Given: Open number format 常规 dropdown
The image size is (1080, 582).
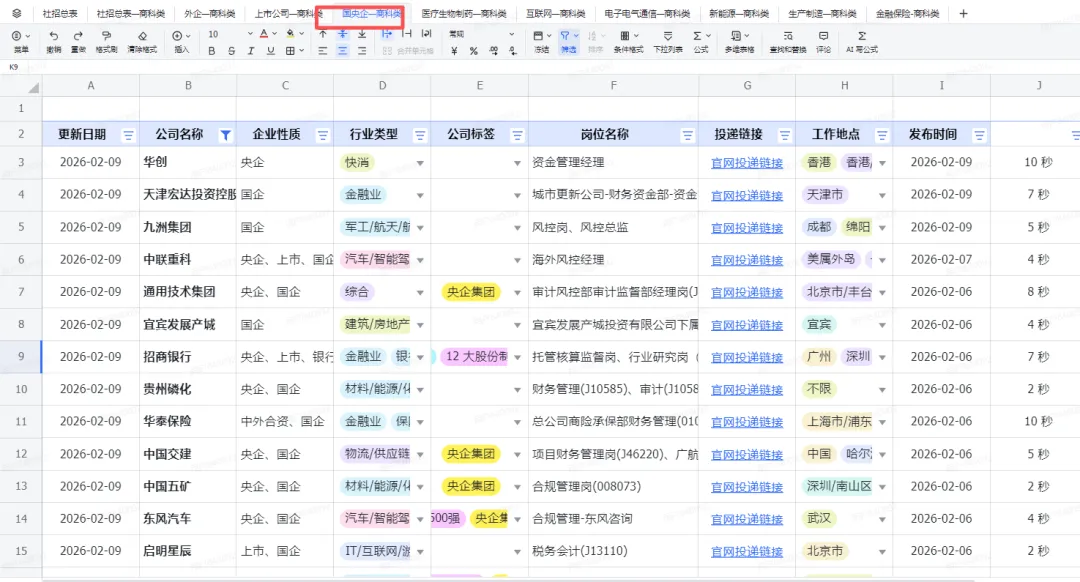Looking at the screenshot, I should [481, 34].
